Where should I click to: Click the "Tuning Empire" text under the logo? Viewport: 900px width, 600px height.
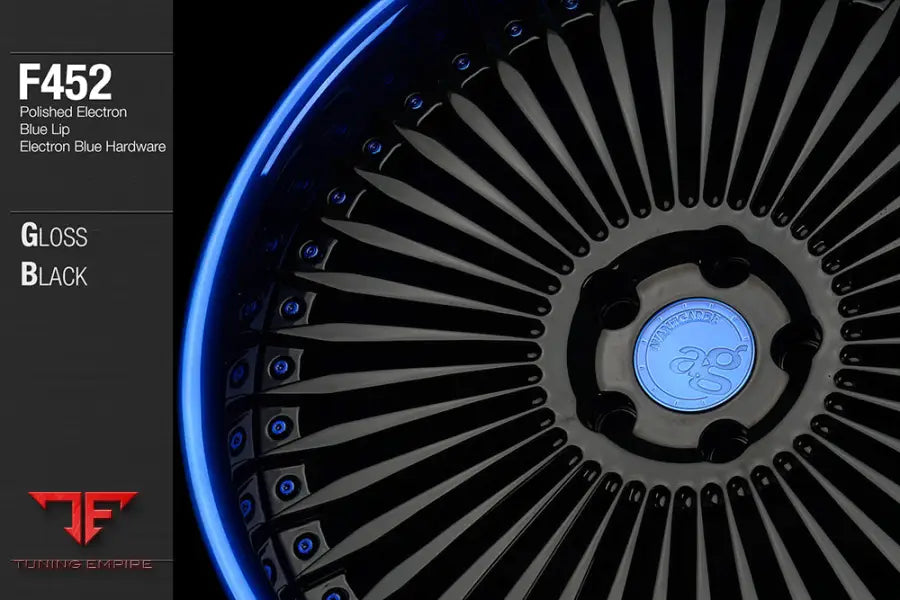click(x=82, y=564)
